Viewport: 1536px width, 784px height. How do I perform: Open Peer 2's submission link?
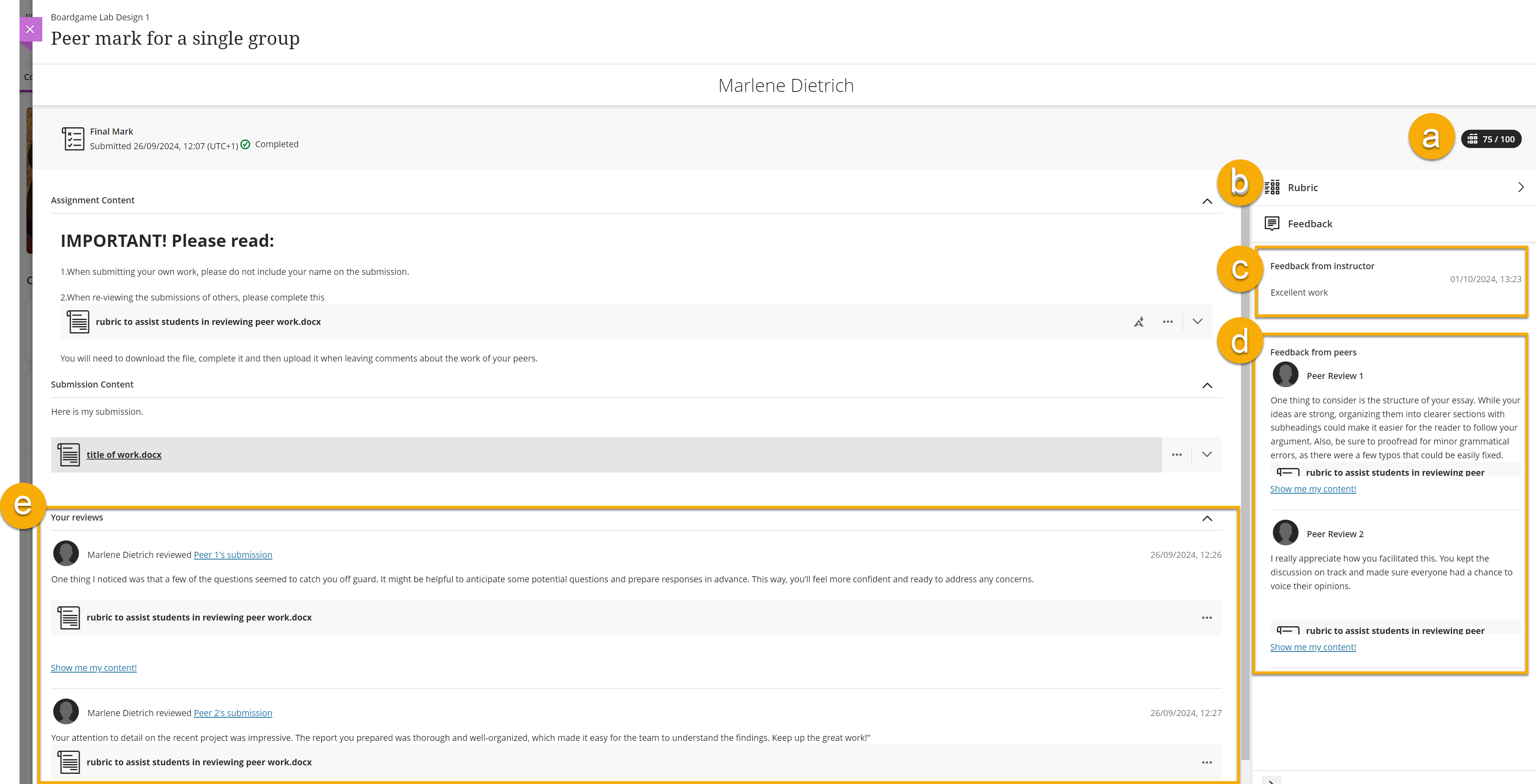233,713
